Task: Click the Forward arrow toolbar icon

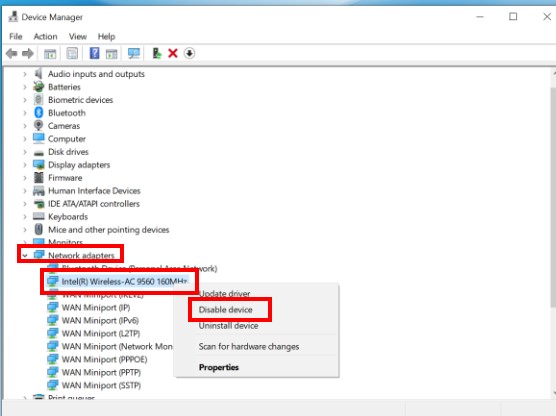Action: pos(28,54)
